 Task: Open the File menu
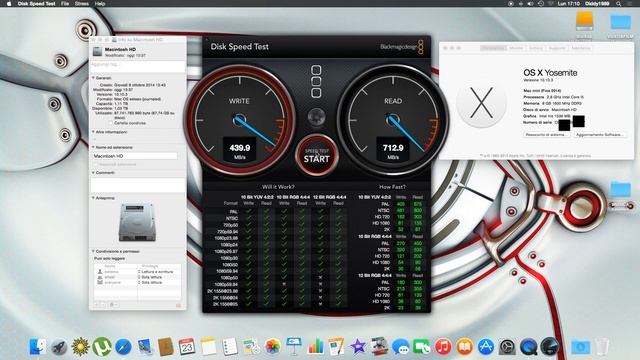65,4
